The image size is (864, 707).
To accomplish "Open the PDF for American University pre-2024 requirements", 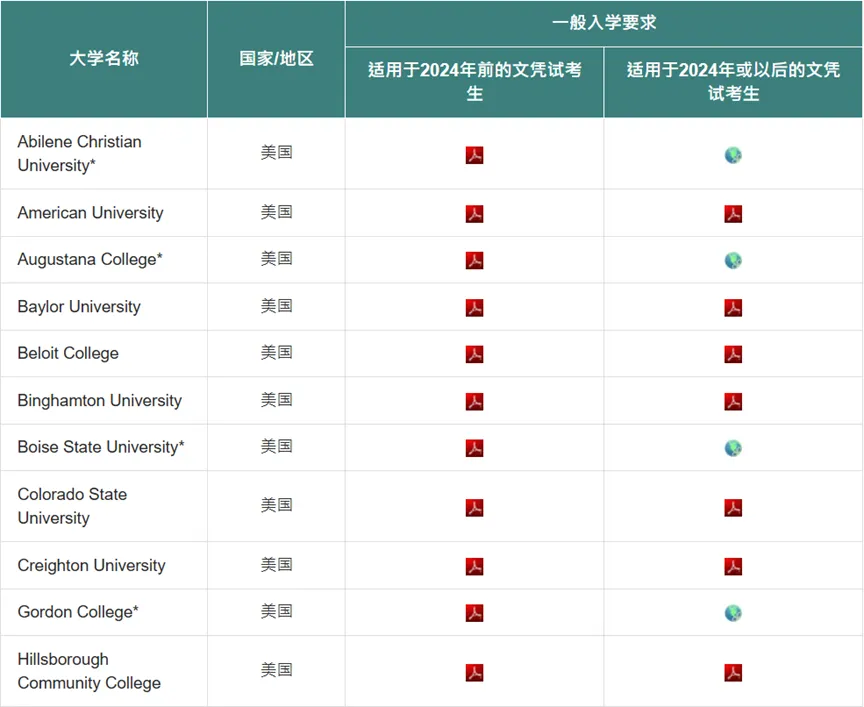I will [x=474, y=212].
